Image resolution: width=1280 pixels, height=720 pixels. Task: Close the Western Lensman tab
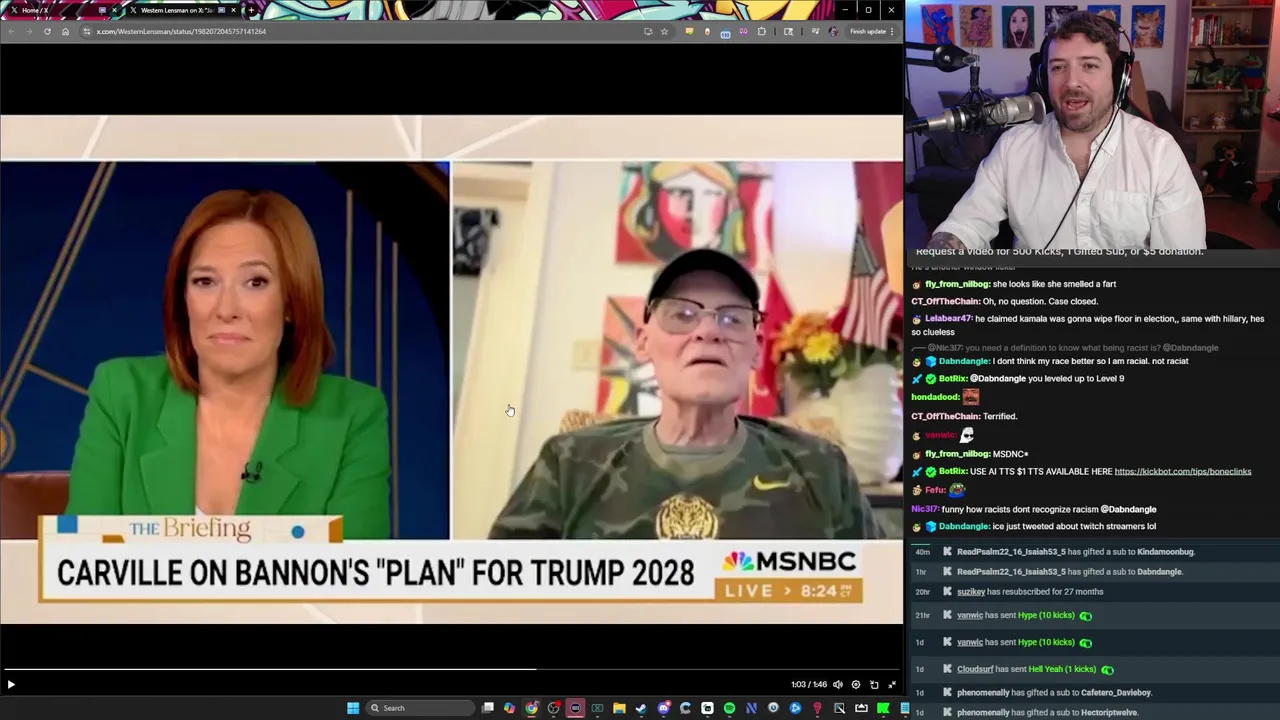point(234,10)
